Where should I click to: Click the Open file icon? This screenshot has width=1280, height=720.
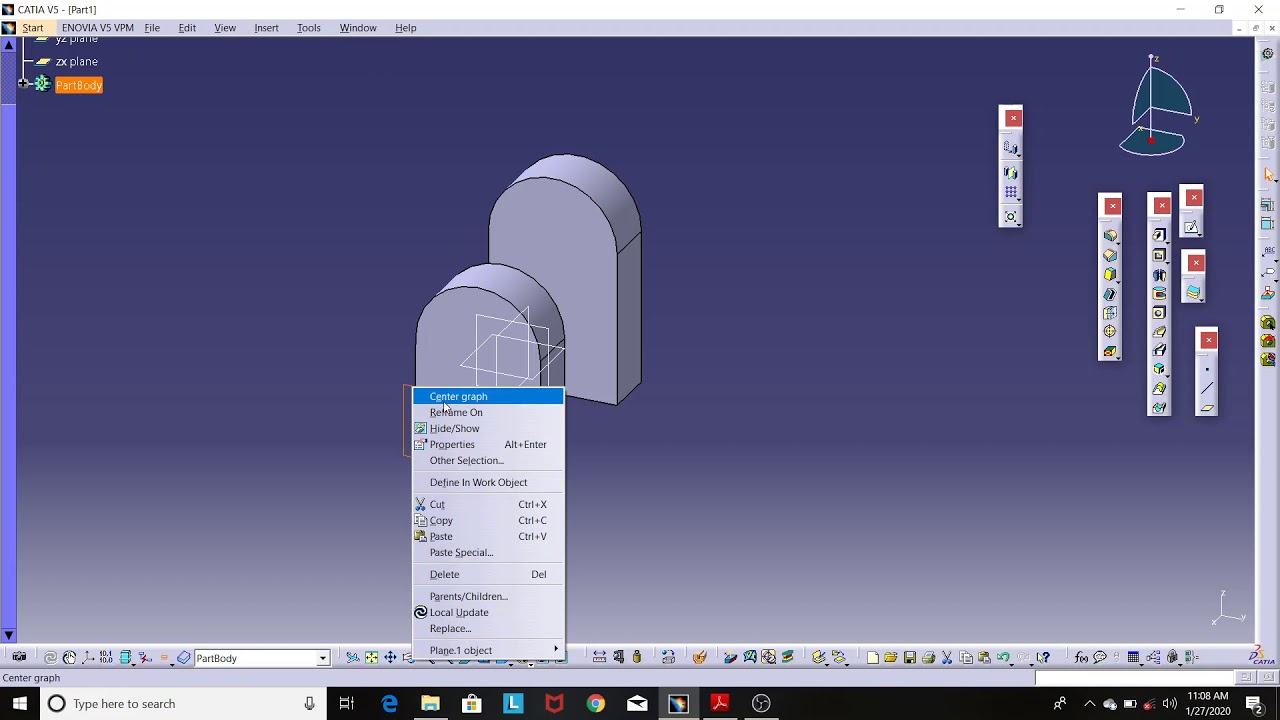point(891,657)
